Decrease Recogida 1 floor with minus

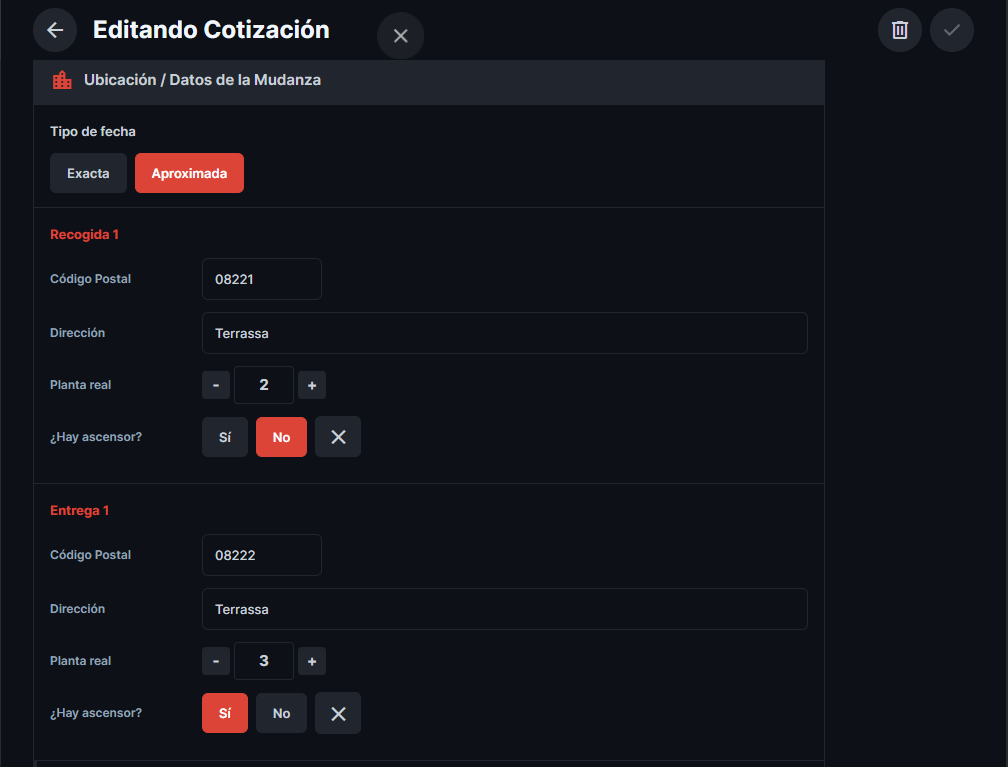pyautogui.click(x=216, y=385)
